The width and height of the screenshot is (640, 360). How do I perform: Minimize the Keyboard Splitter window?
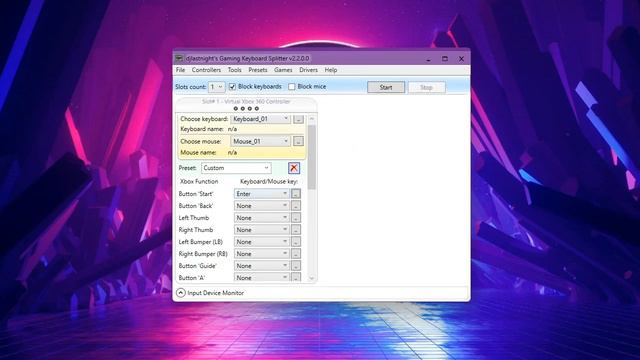[x=429, y=59]
